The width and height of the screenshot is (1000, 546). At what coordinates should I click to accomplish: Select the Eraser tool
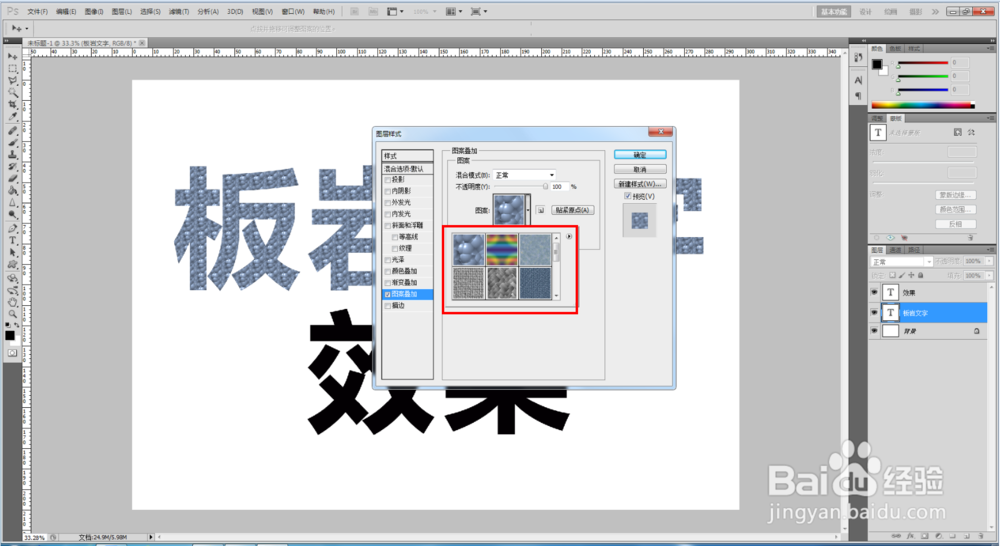click(x=12, y=179)
